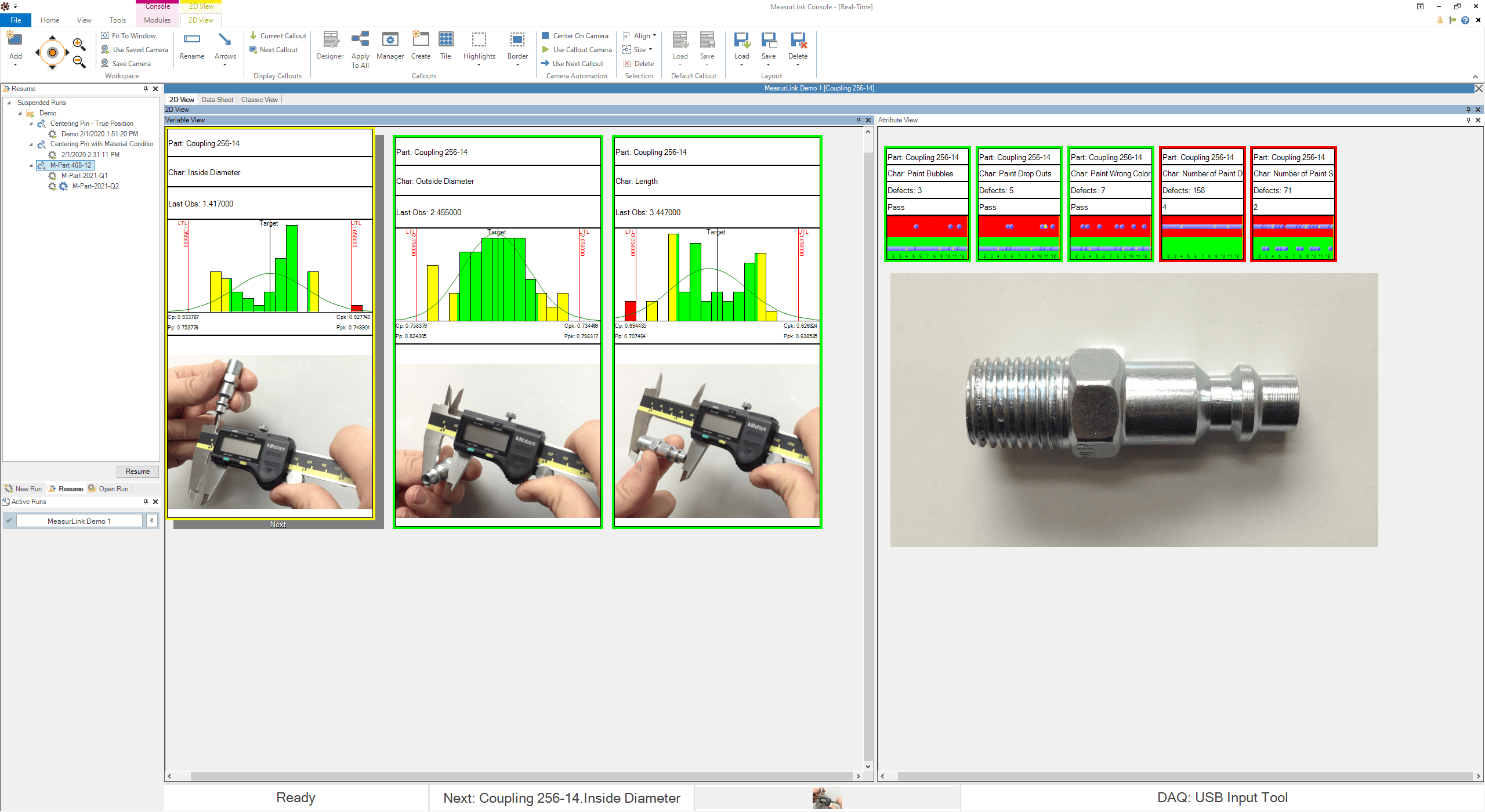Switch to the View ribbon tab

pyautogui.click(x=84, y=20)
